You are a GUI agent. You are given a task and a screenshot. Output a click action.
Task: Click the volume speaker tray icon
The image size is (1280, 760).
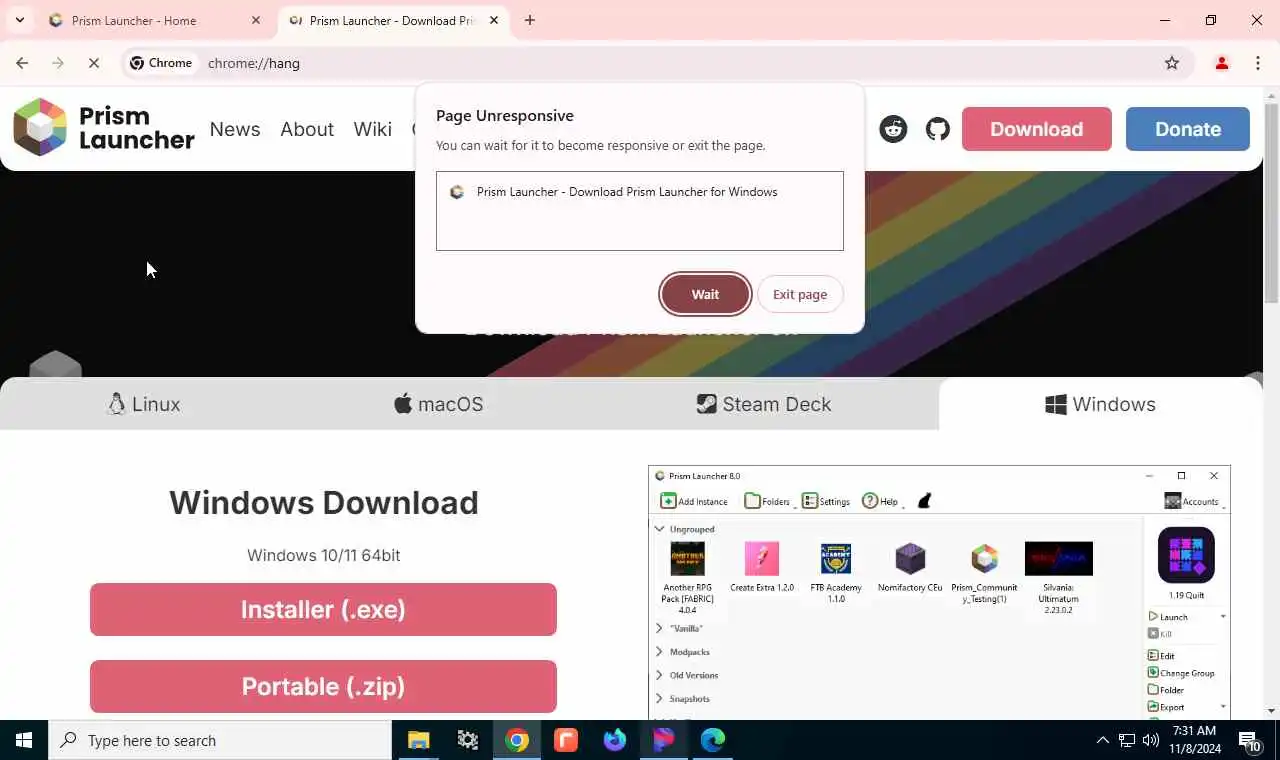(x=1150, y=740)
